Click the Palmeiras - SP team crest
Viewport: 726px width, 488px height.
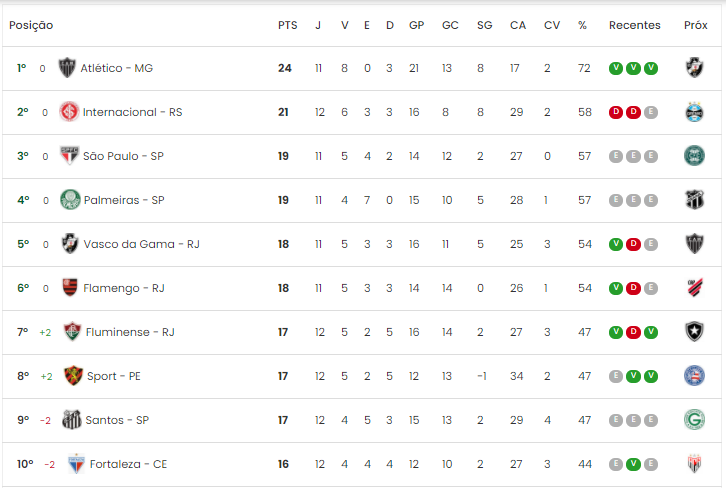[70, 200]
